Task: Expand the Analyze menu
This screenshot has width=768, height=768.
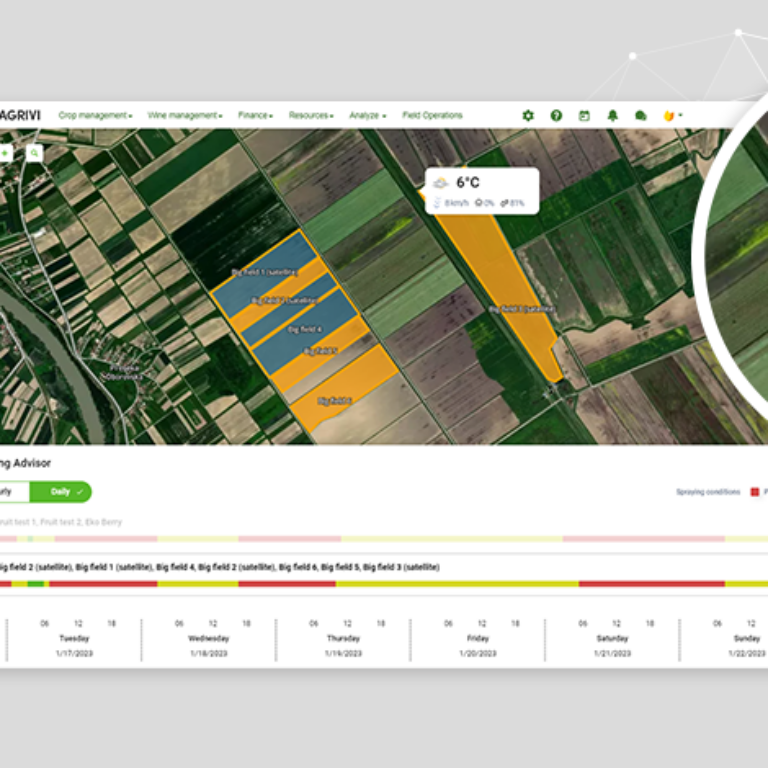Action: click(367, 116)
